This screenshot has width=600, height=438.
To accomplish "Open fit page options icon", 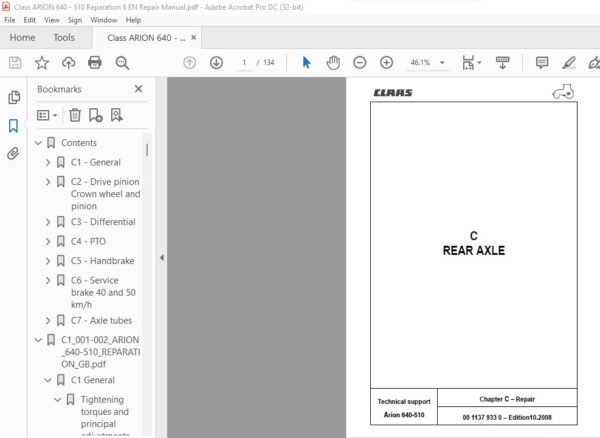I will (471, 63).
